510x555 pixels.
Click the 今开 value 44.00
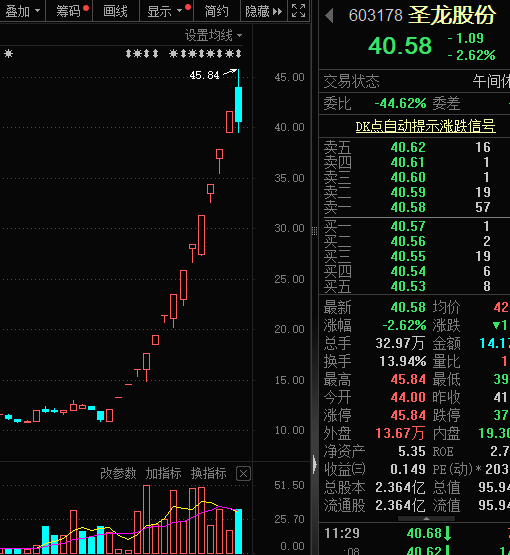coord(408,397)
